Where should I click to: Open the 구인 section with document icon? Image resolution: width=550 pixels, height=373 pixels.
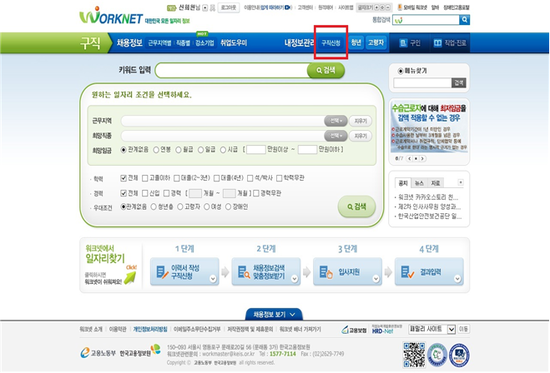click(410, 43)
